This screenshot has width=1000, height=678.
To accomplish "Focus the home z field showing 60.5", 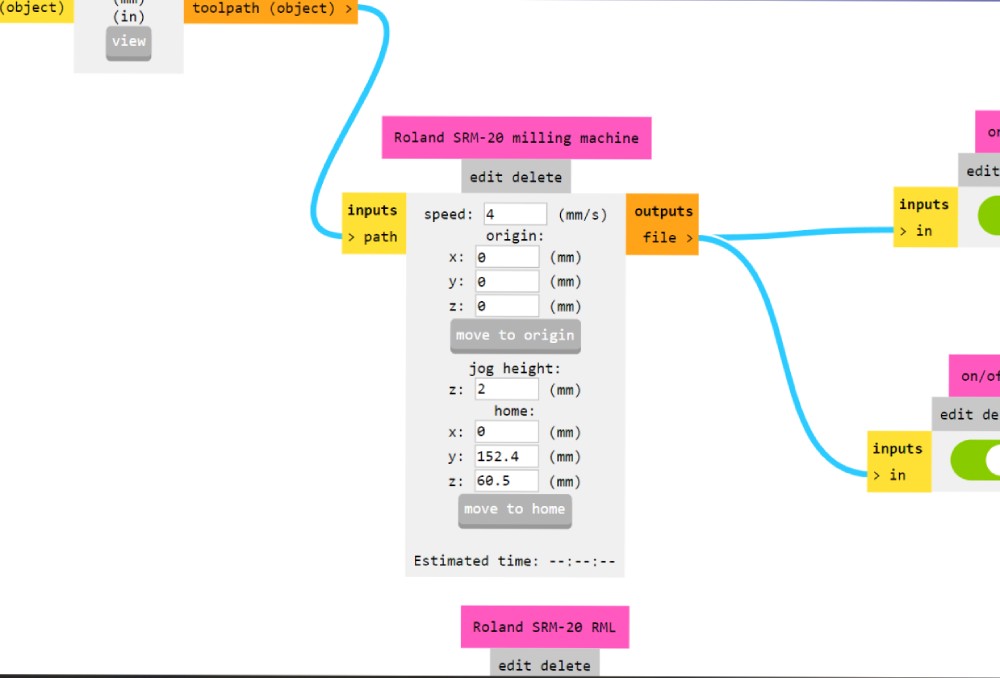I will (x=506, y=481).
